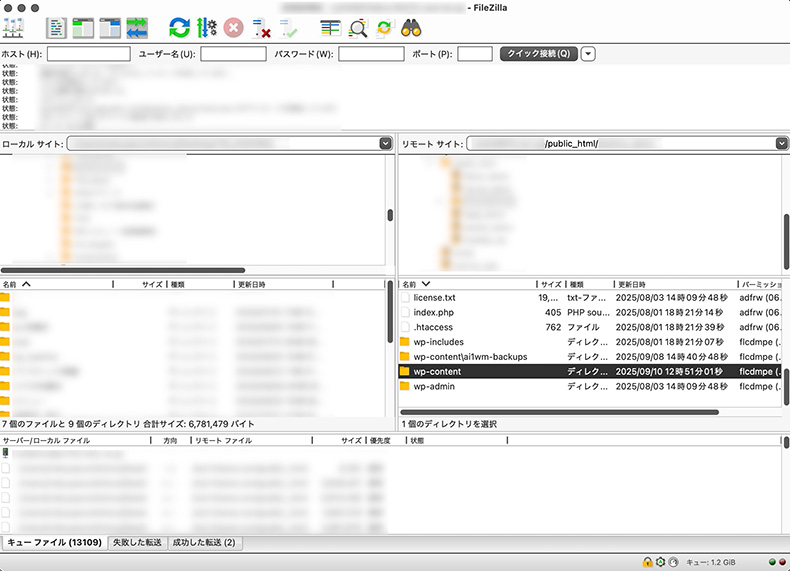Image resolution: width=790 pixels, height=571 pixels.
Task: Toggle the message log display
Action: pos(56,27)
